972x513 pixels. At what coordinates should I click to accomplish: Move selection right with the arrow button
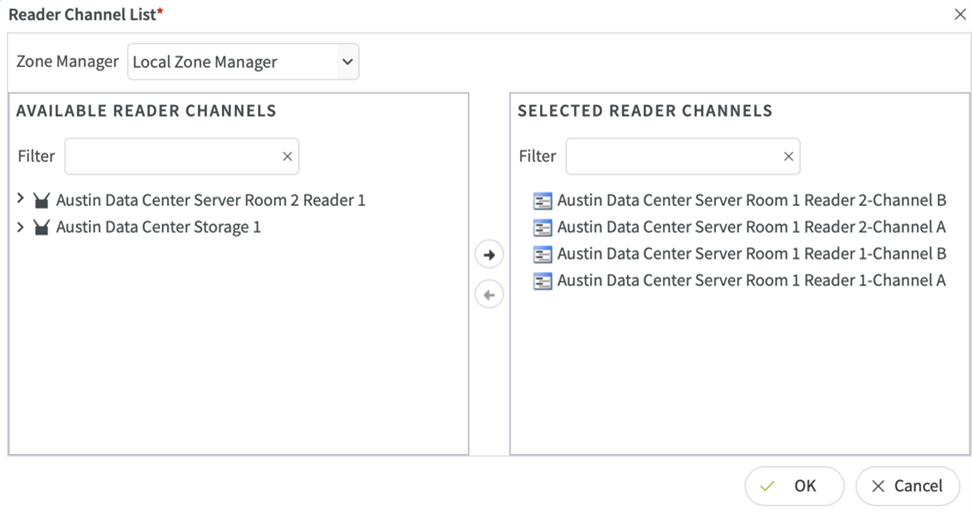[489, 255]
